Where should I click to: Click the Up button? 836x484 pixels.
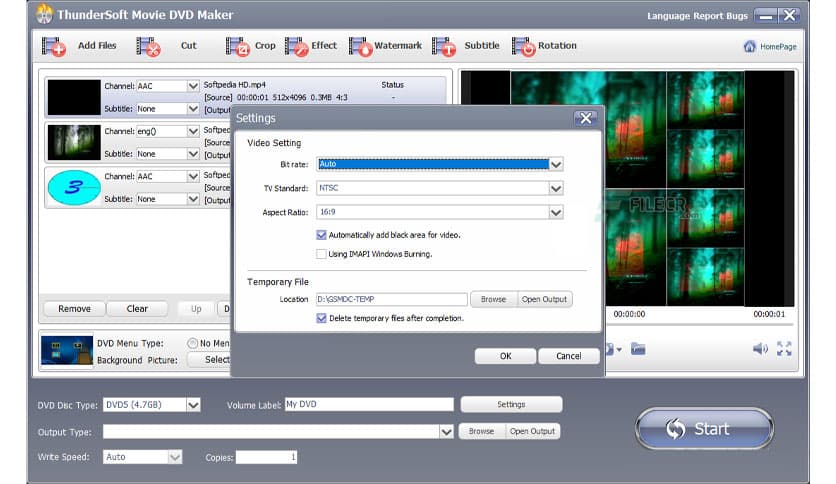(196, 309)
